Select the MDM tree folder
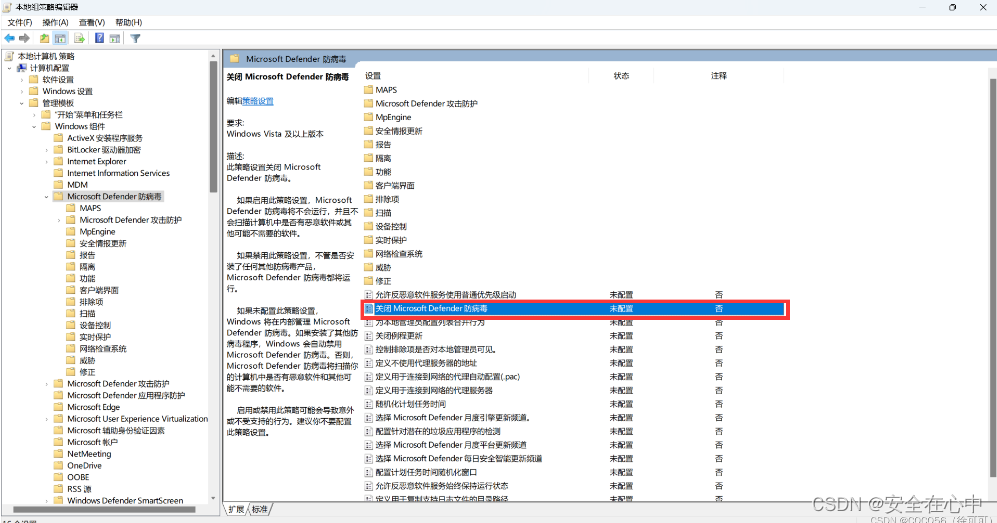The width and height of the screenshot is (997, 523). click(x=78, y=185)
